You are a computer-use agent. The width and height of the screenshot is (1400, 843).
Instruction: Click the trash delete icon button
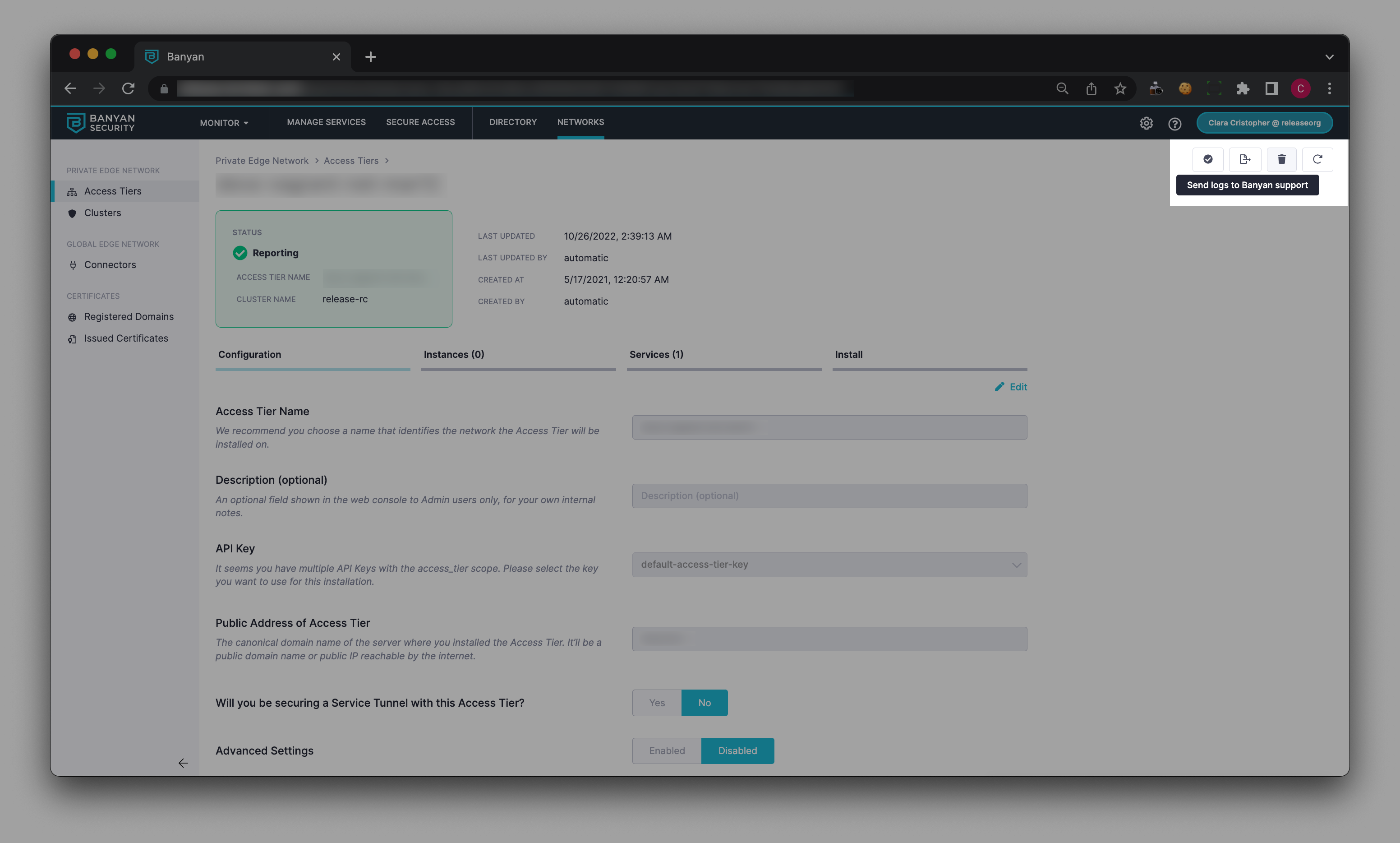[x=1281, y=159]
